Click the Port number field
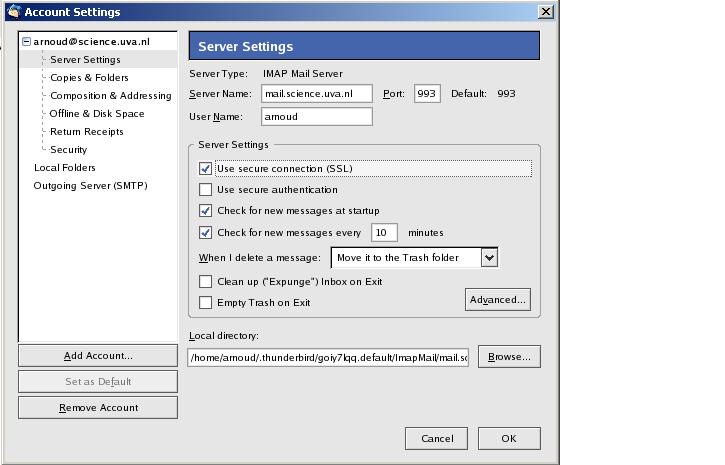This screenshot has height=465, width=725. (427, 94)
